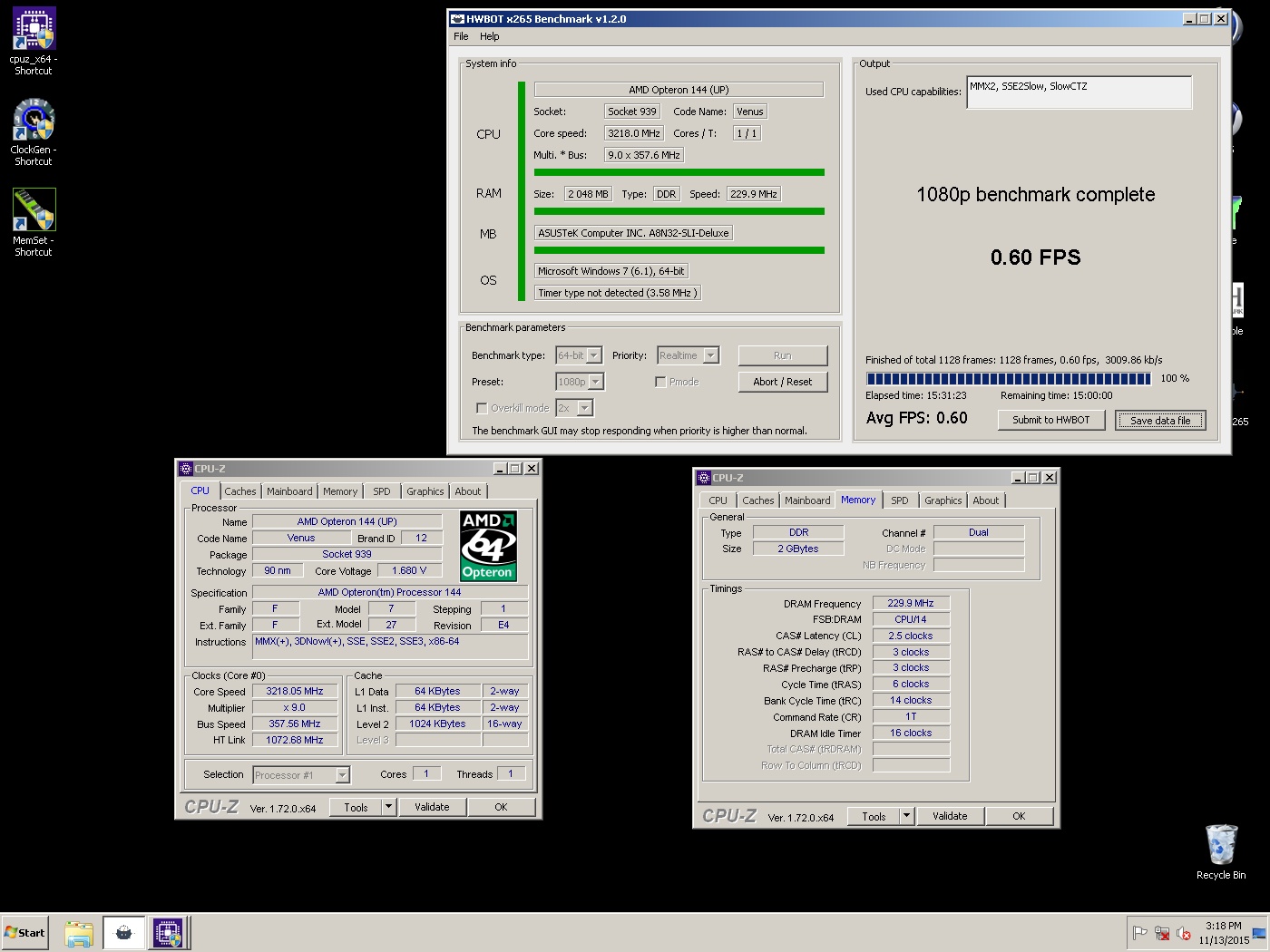The image size is (1270, 952).
Task: Click the network tray icon
Action: click(x=1162, y=933)
